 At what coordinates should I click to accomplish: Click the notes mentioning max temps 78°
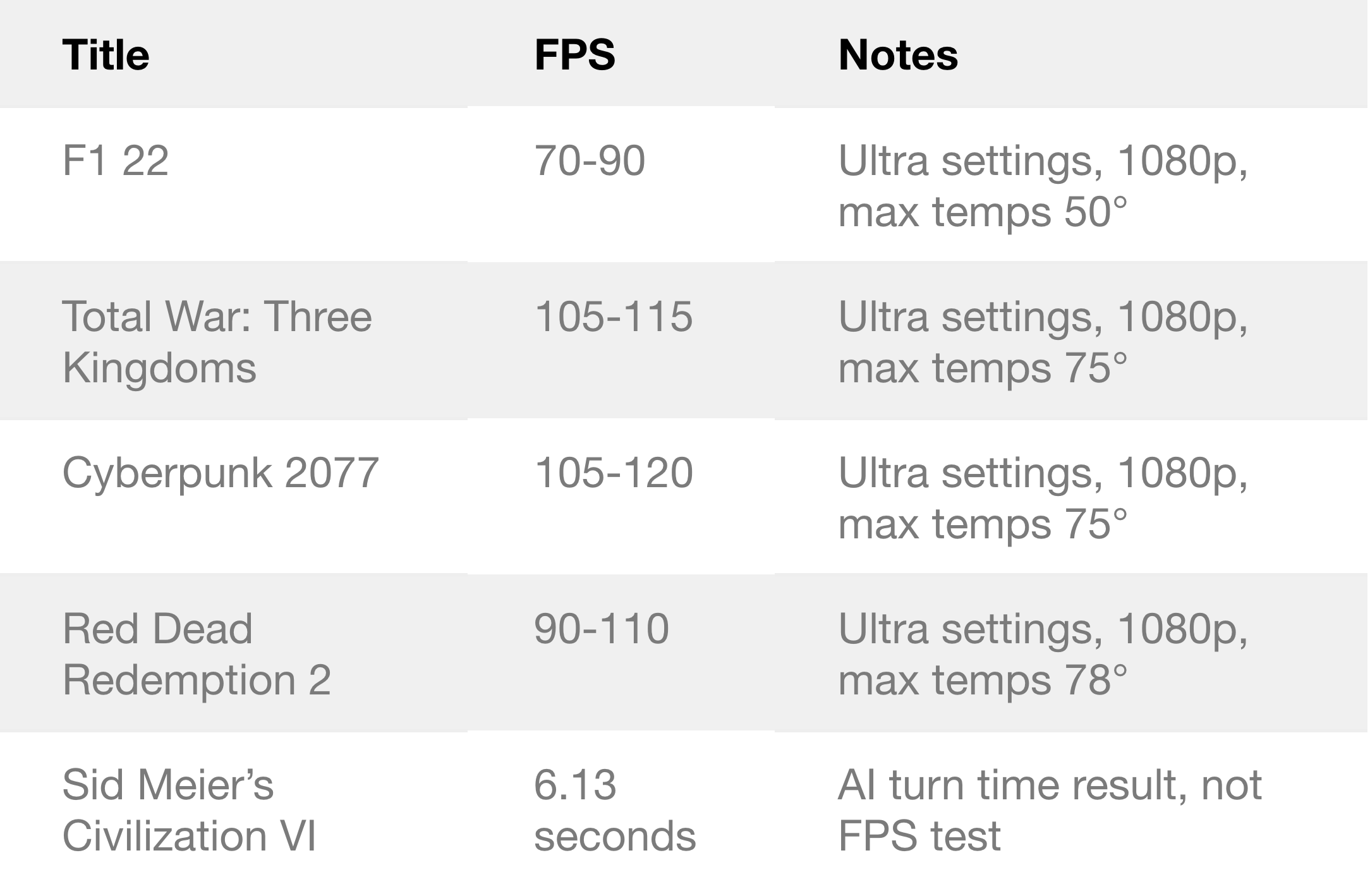(1043, 654)
